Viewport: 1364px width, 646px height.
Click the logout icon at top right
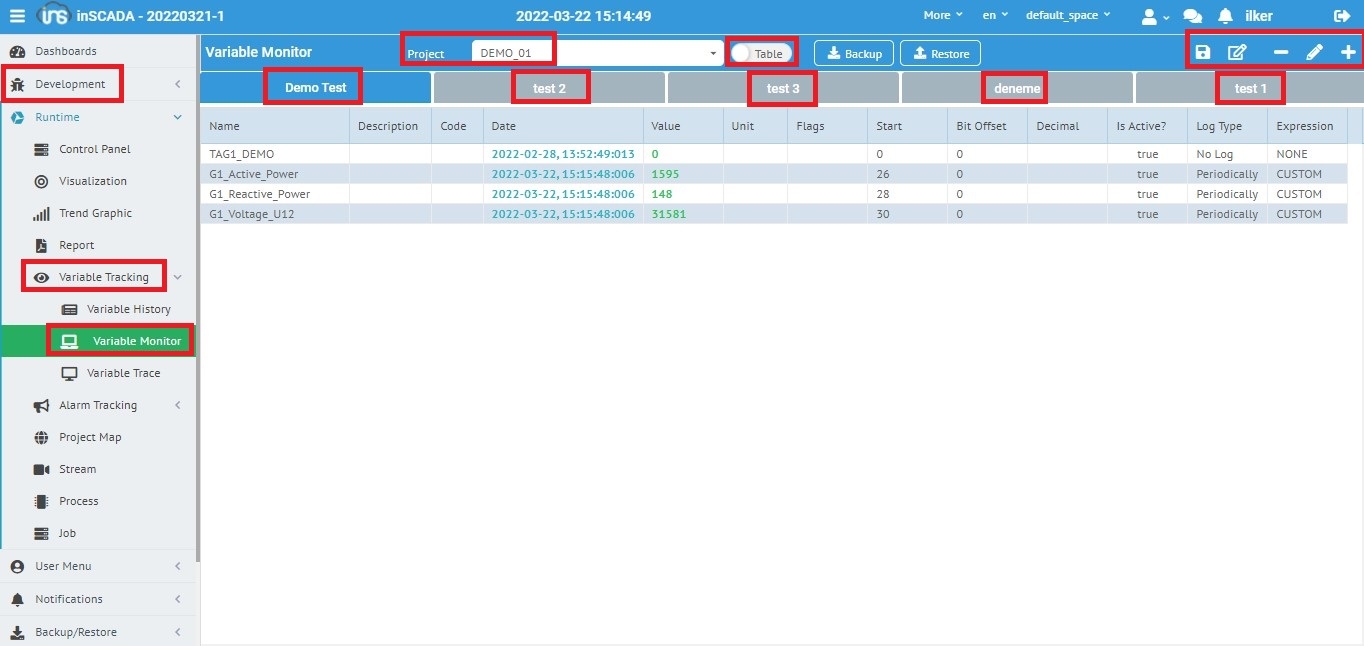point(1341,16)
